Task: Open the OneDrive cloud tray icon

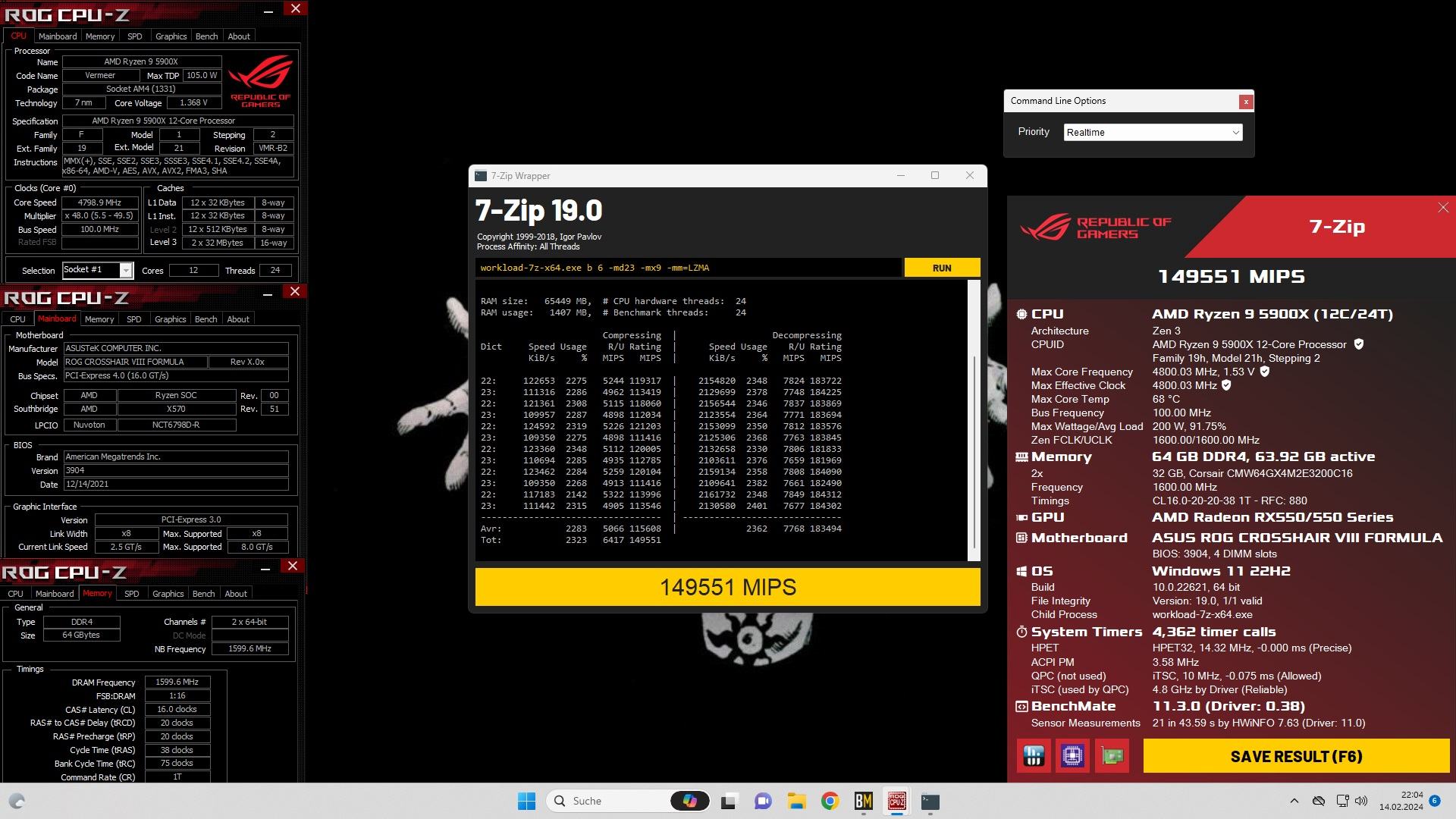Action: pos(1319,801)
